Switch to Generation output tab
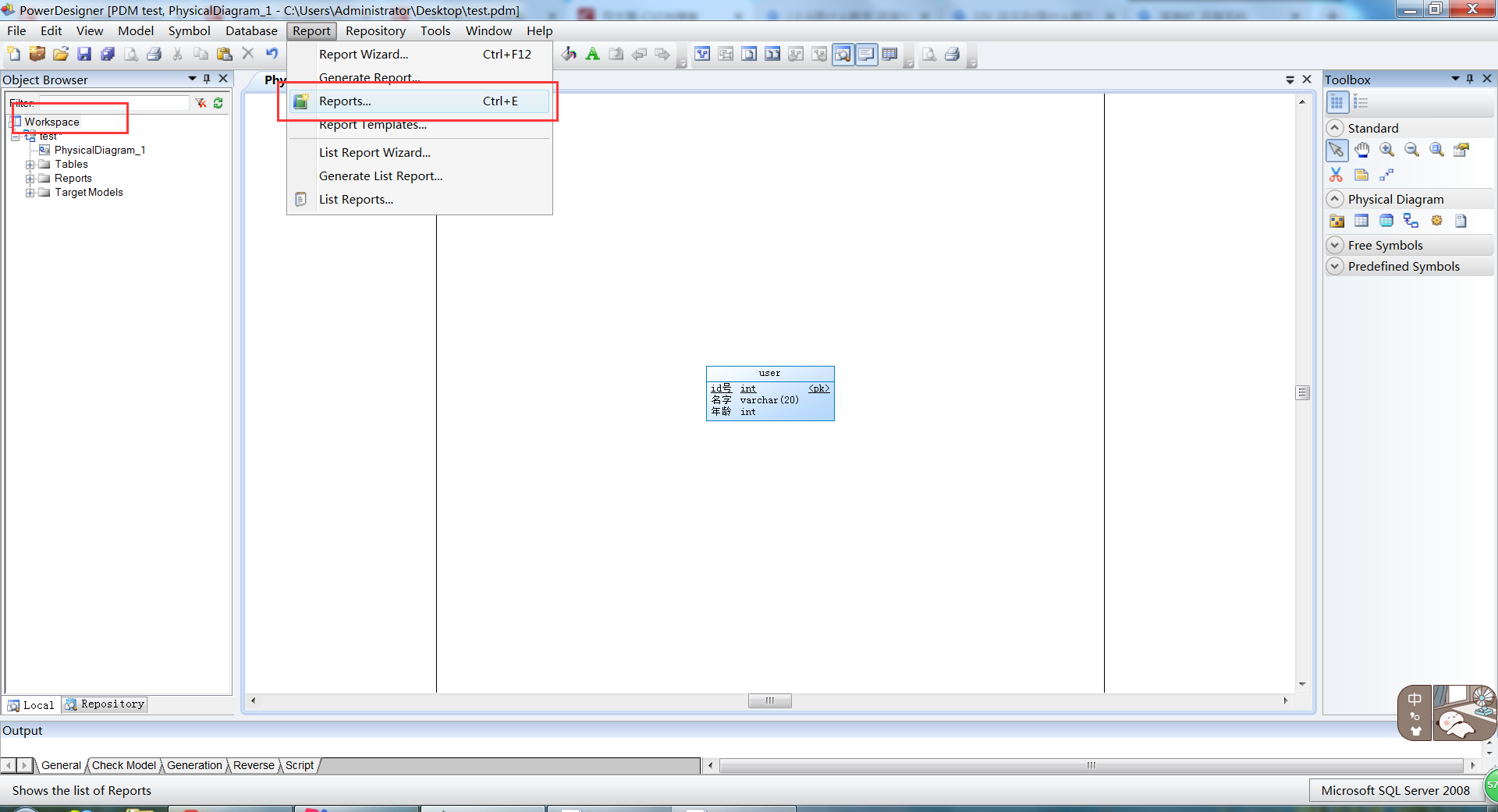The width and height of the screenshot is (1498, 812). (194, 765)
